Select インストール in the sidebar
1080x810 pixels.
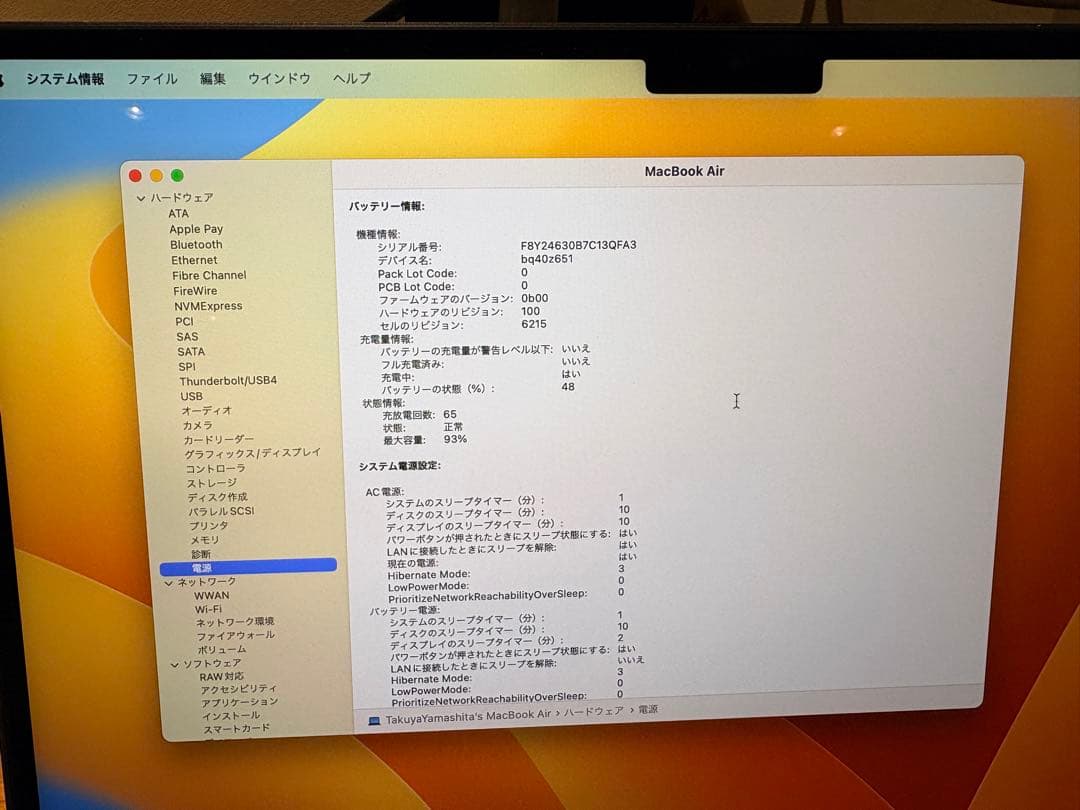pos(231,716)
